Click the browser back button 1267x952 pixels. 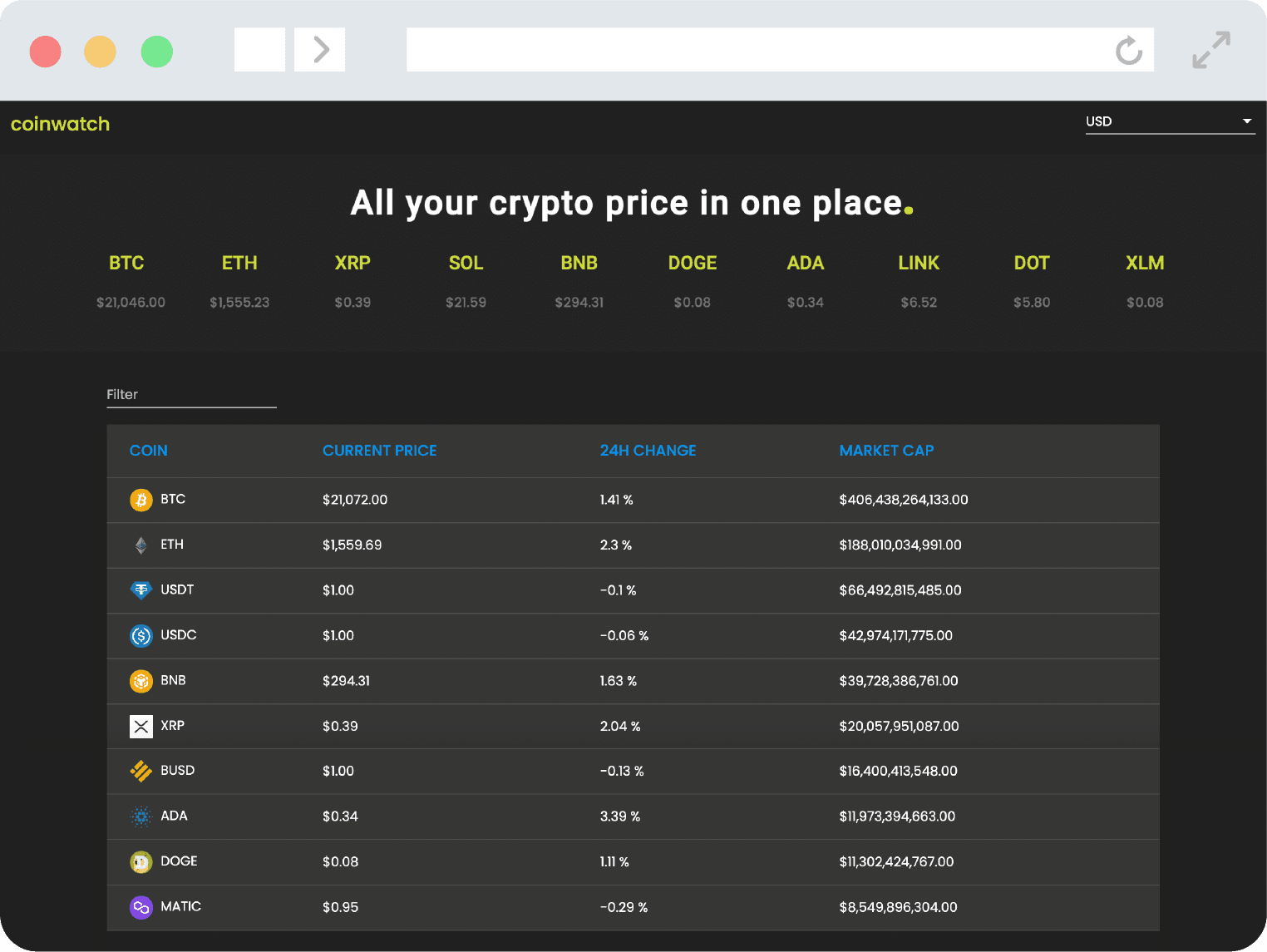coord(260,50)
